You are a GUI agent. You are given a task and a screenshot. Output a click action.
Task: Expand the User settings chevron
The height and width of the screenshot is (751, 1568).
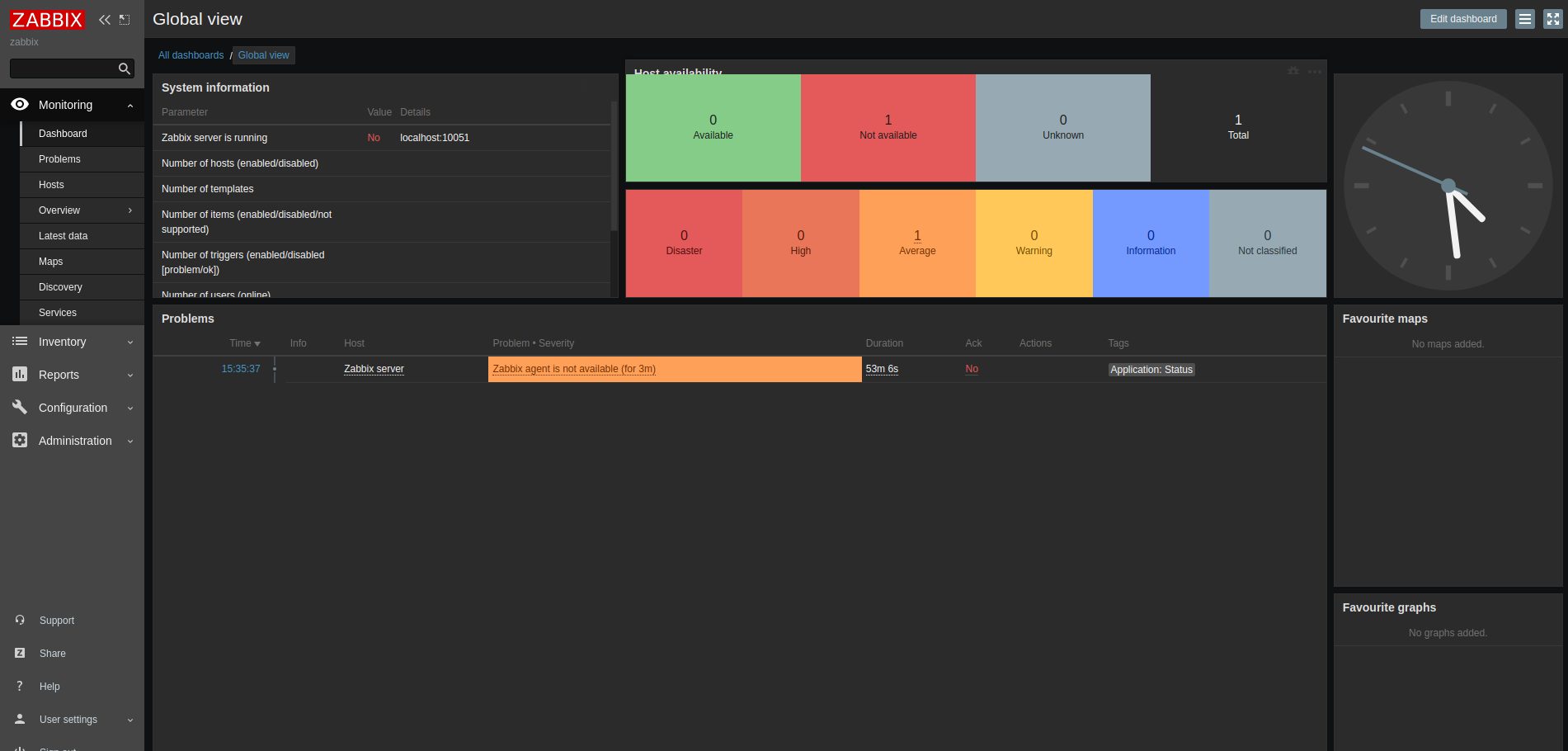(130, 720)
